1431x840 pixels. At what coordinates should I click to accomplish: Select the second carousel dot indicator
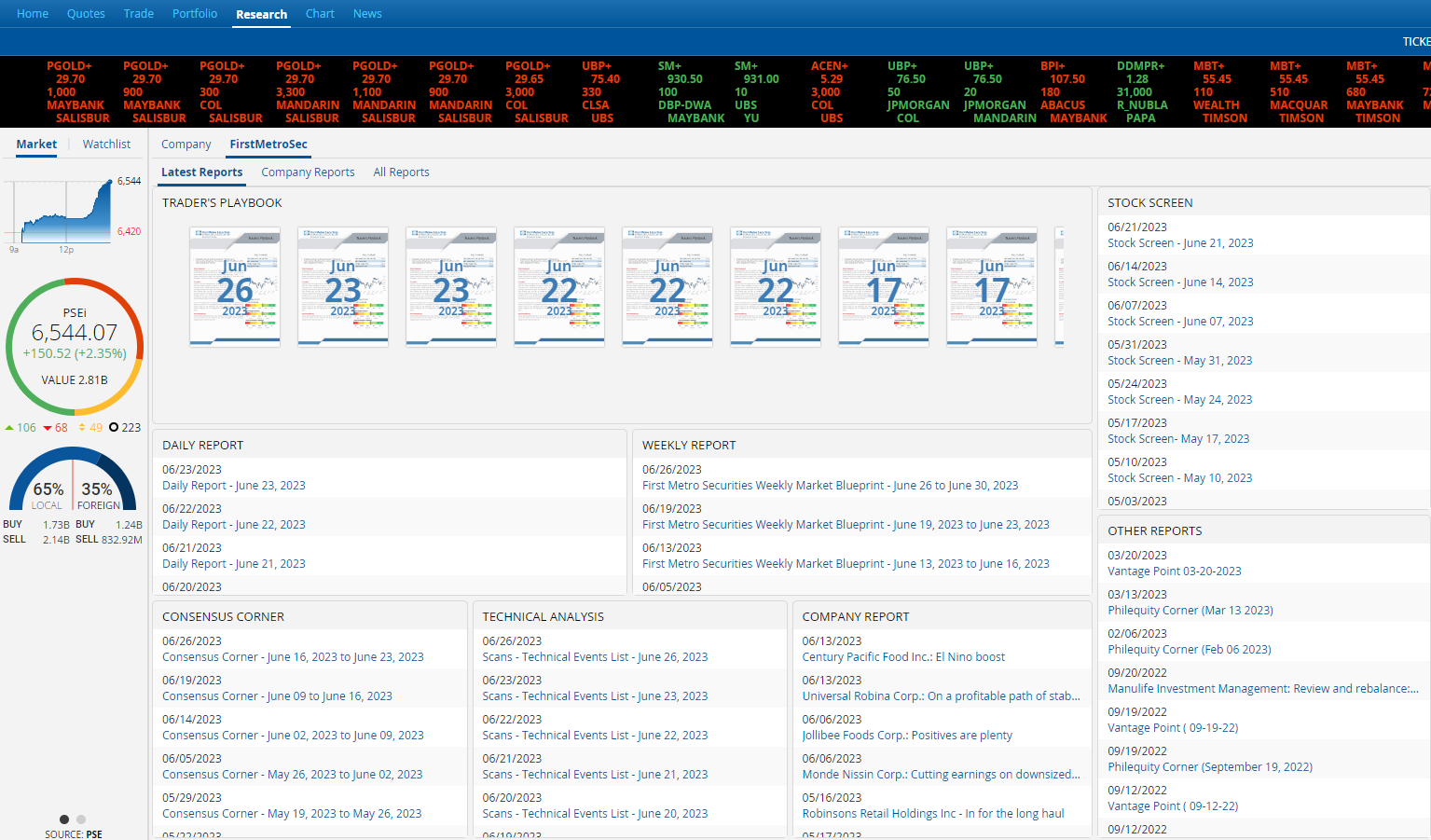click(81, 819)
